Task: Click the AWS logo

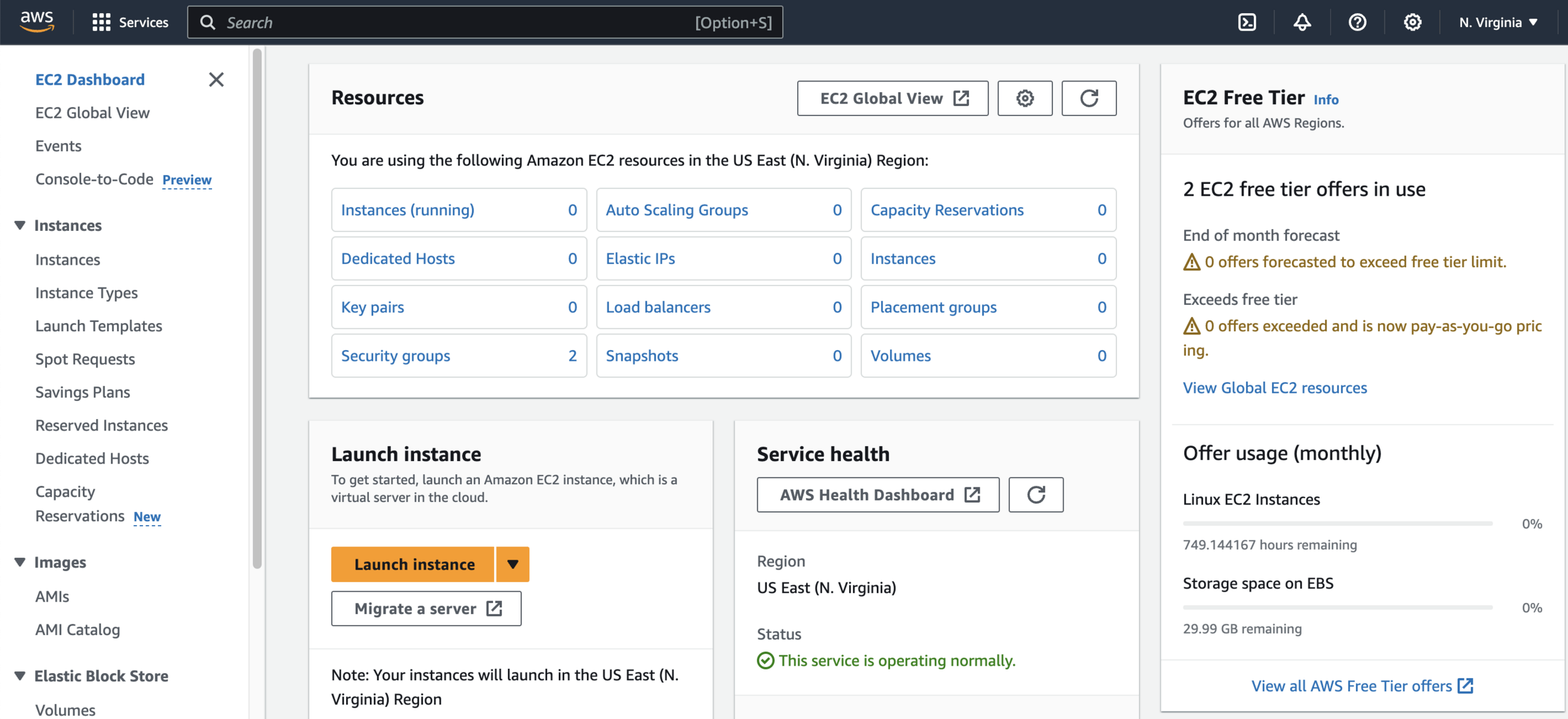Action: point(37,21)
